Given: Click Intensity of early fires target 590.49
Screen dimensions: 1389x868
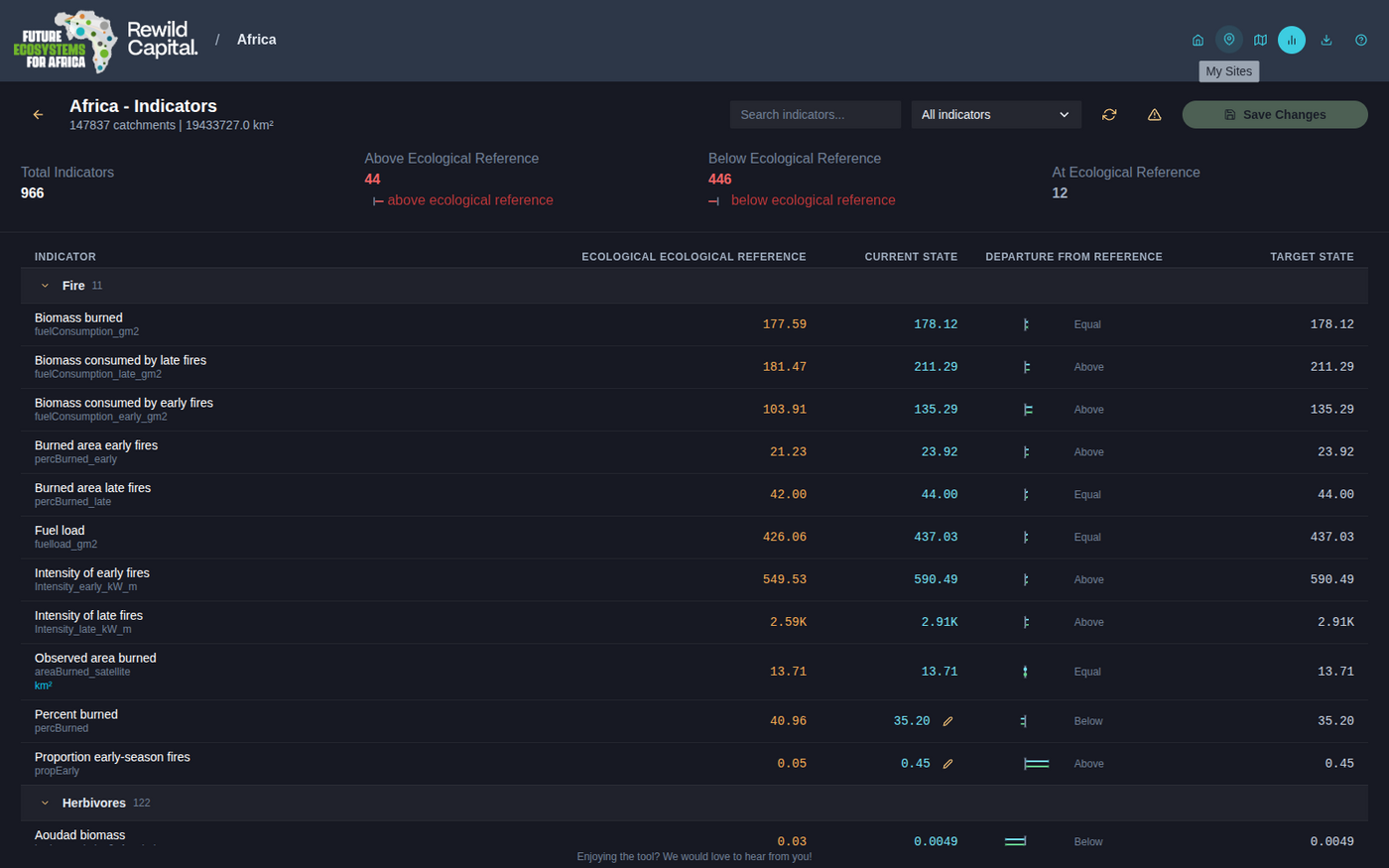Looking at the screenshot, I should point(1331,580).
